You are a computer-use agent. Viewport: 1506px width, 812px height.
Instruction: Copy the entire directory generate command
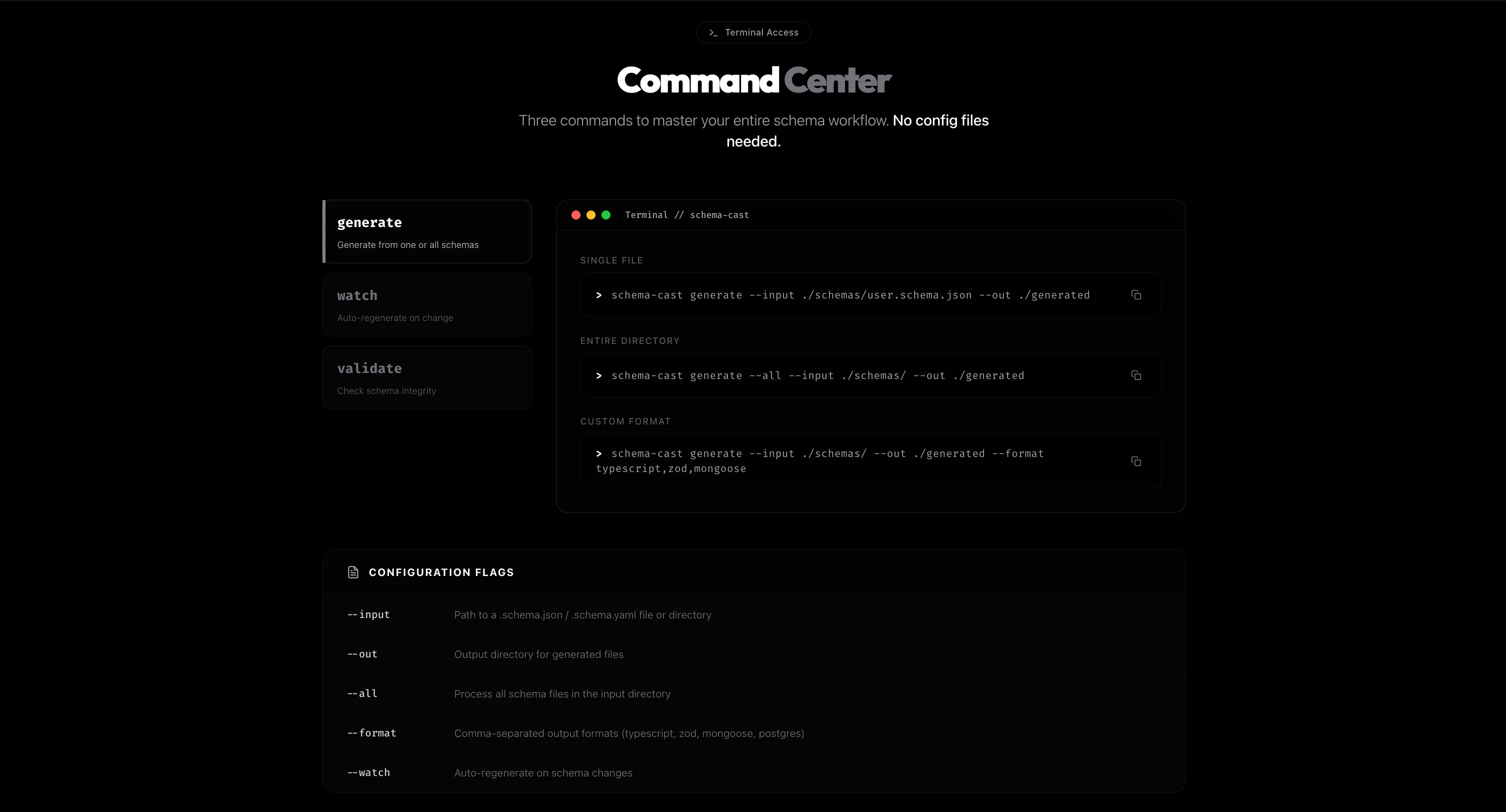[1135, 375]
